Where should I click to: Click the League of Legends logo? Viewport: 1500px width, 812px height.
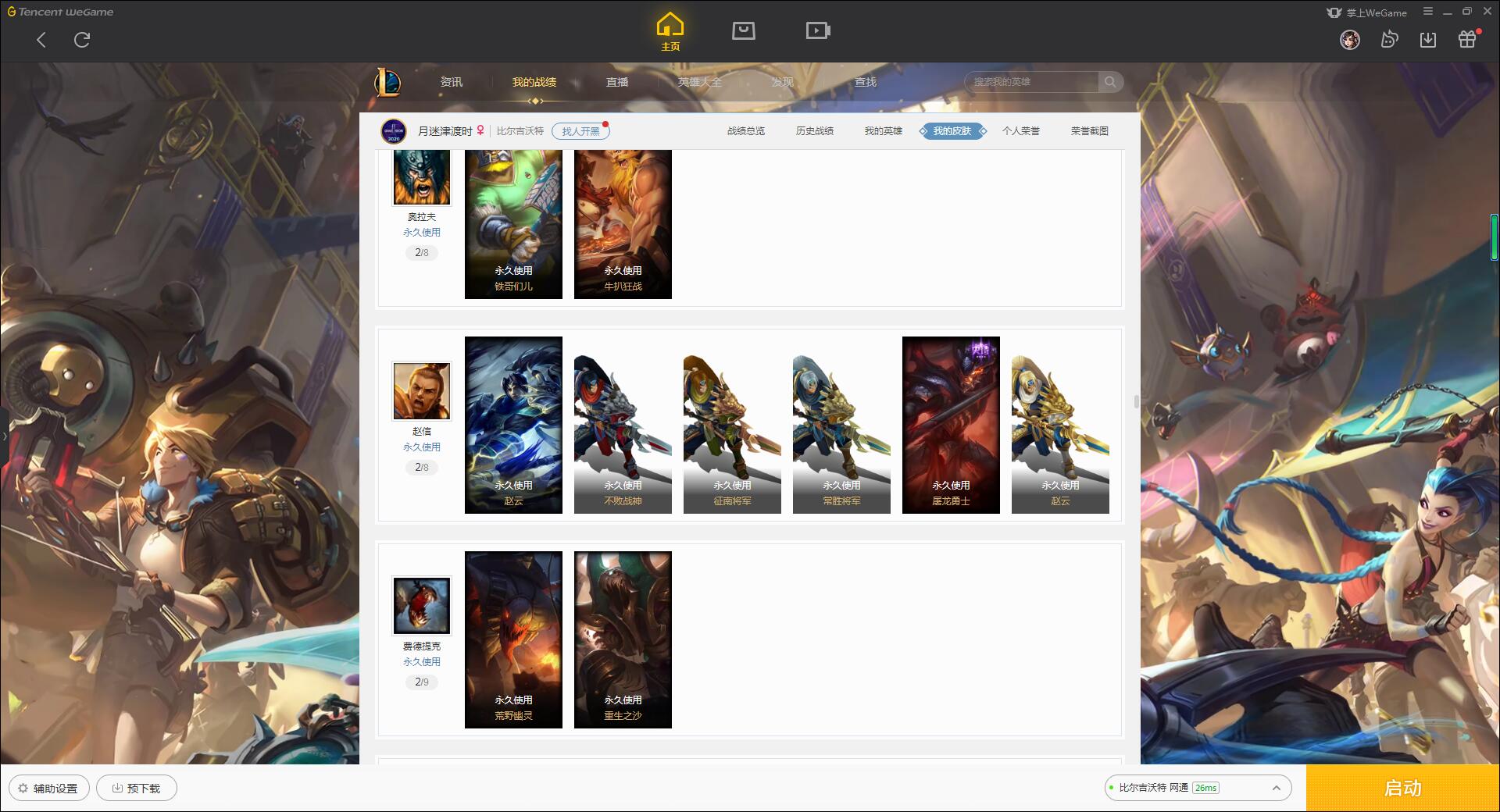387,82
